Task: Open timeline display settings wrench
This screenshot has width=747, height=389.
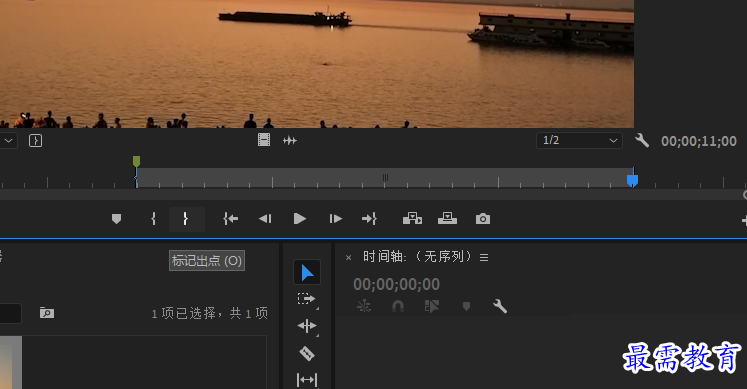Action: tap(500, 306)
